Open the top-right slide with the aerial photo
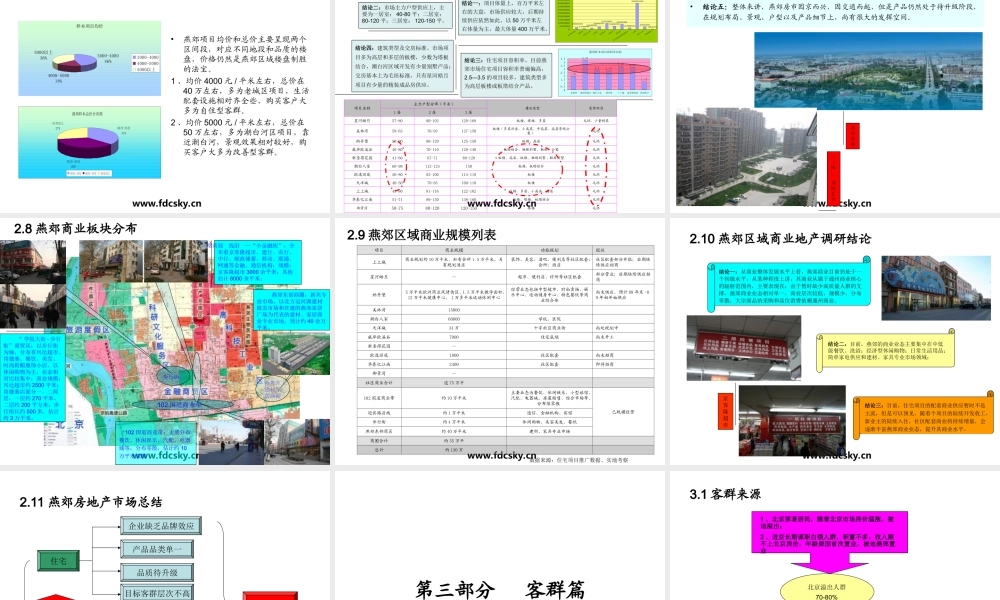 coord(835,105)
